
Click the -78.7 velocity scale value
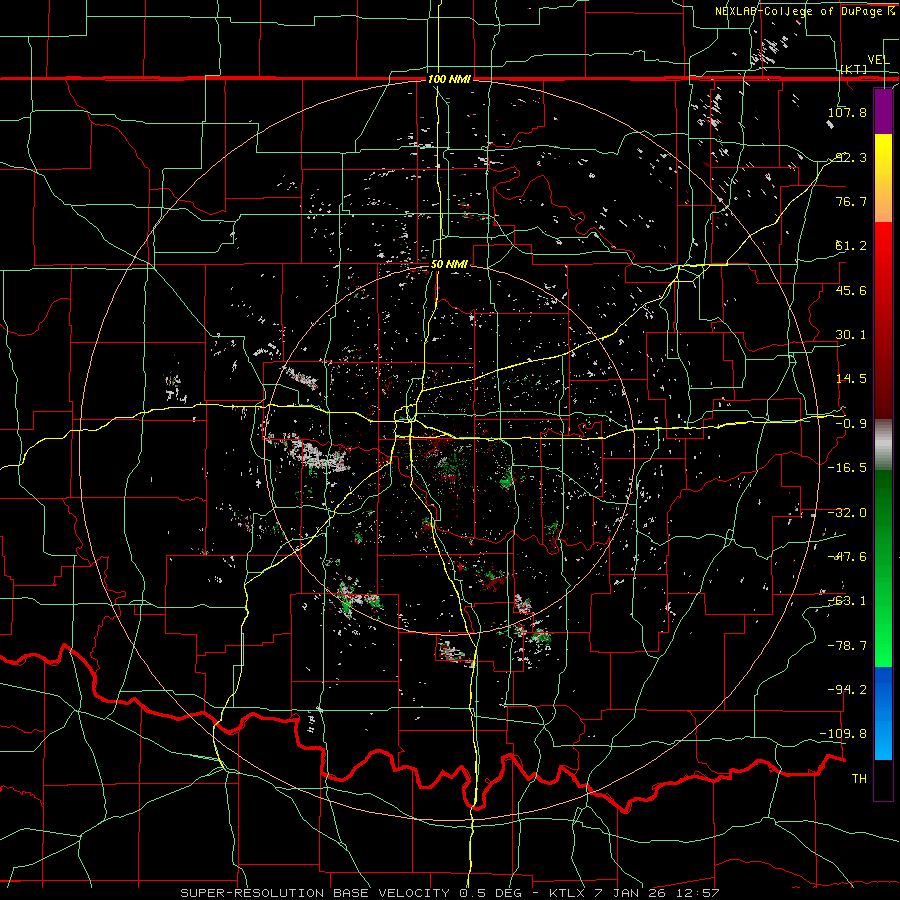pos(847,646)
